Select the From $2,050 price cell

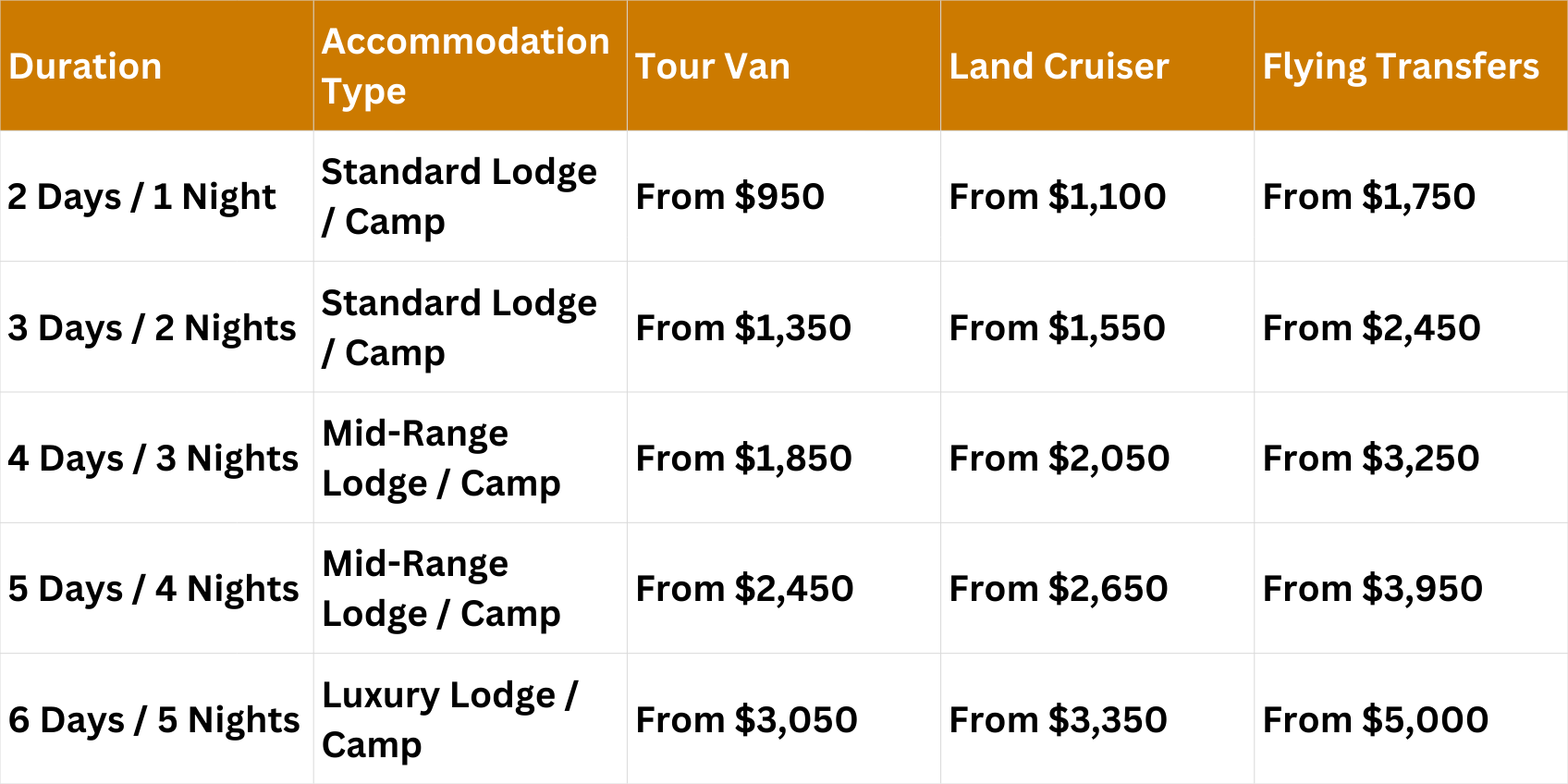(x=1060, y=459)
